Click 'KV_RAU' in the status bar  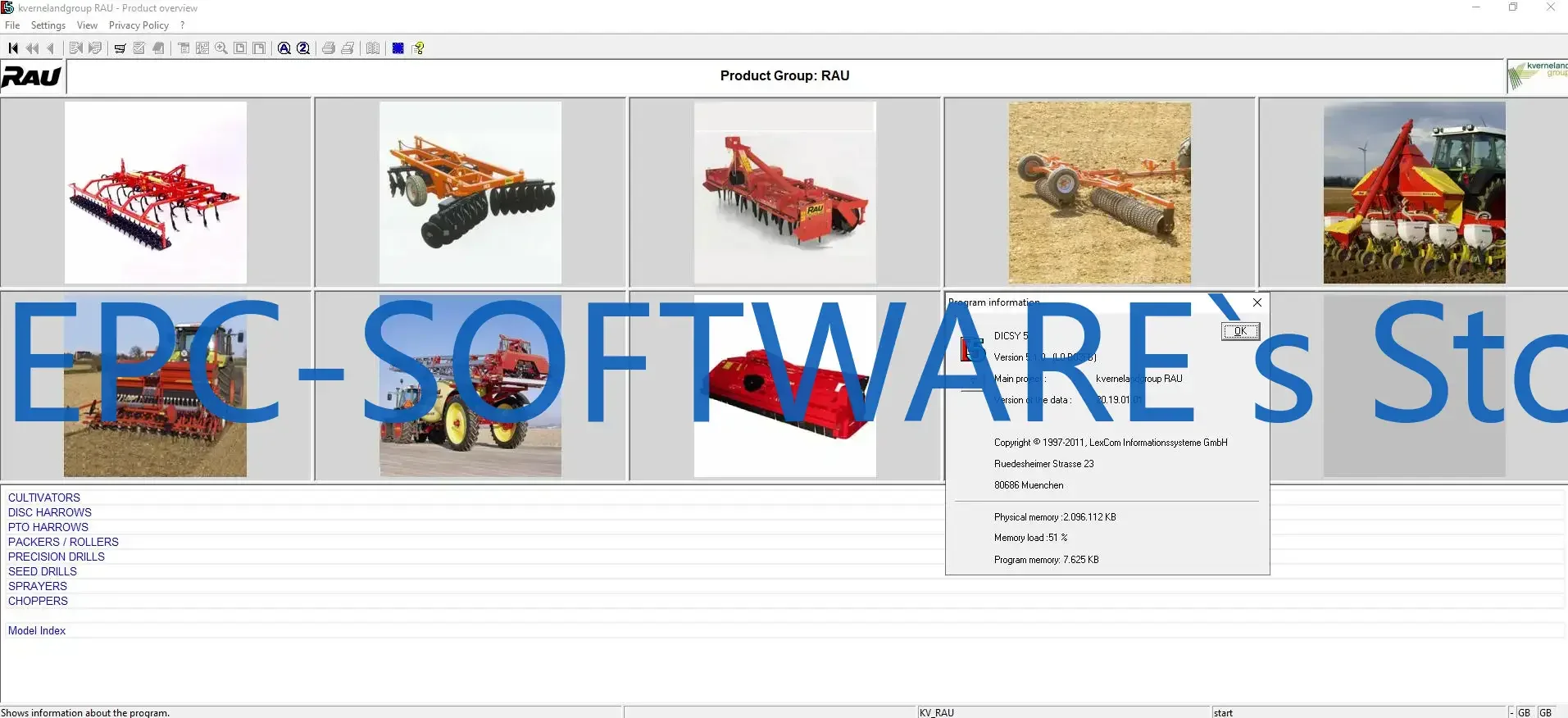tap(937, 713)
